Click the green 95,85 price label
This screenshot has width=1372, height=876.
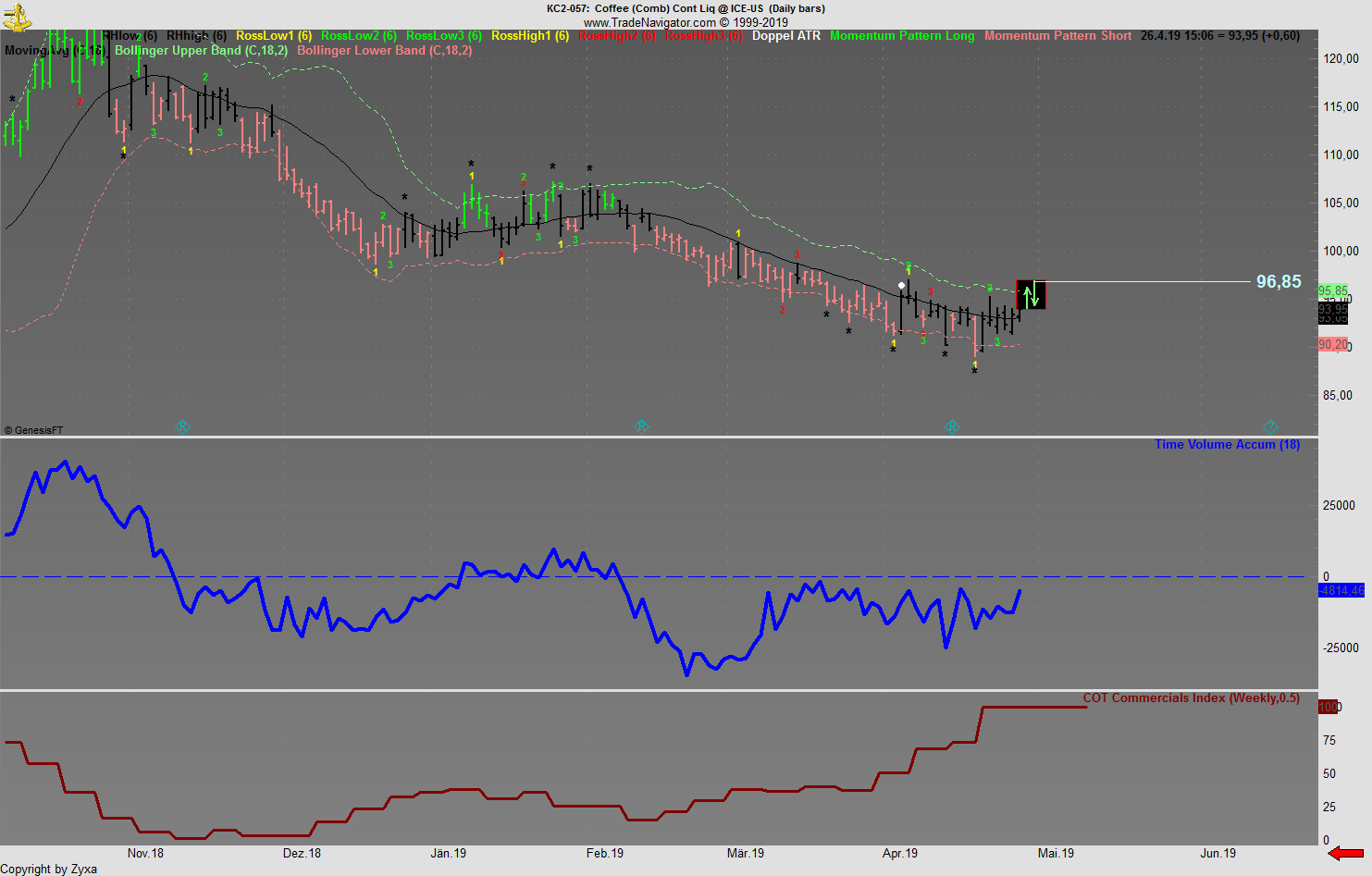click(x=1332, y=290)
